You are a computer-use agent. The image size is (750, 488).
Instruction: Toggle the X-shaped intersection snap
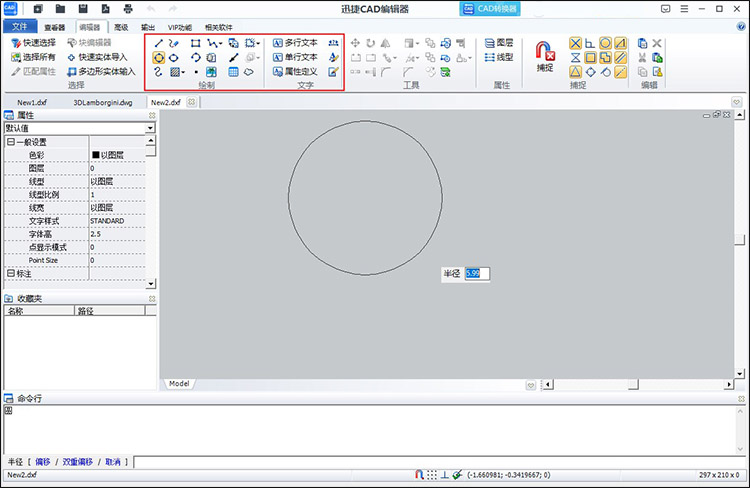coord(575,44)
